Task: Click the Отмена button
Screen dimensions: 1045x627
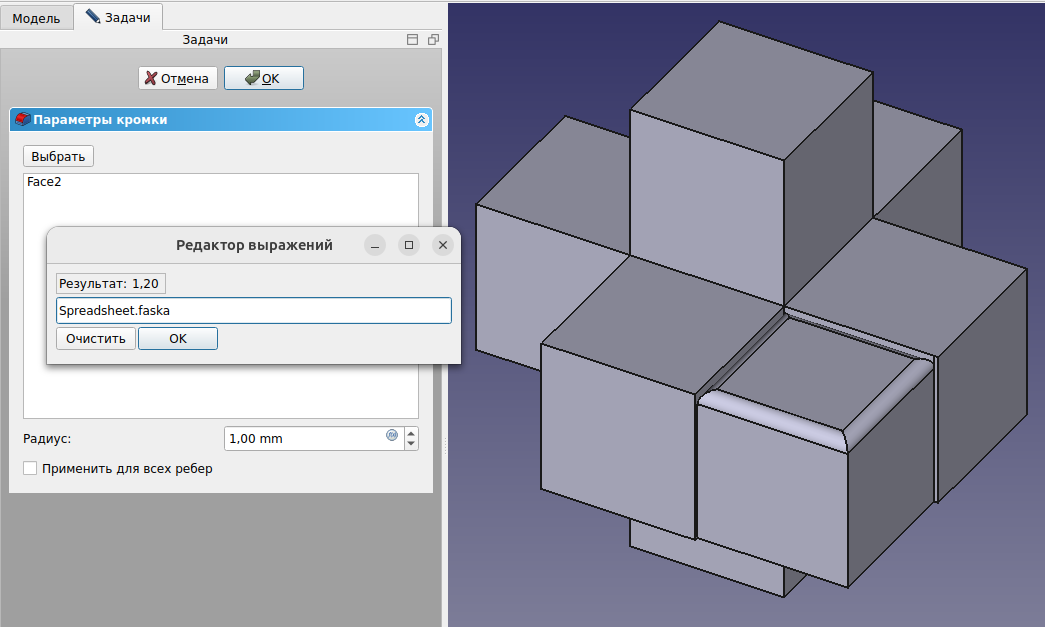Action: click(178, 78)
